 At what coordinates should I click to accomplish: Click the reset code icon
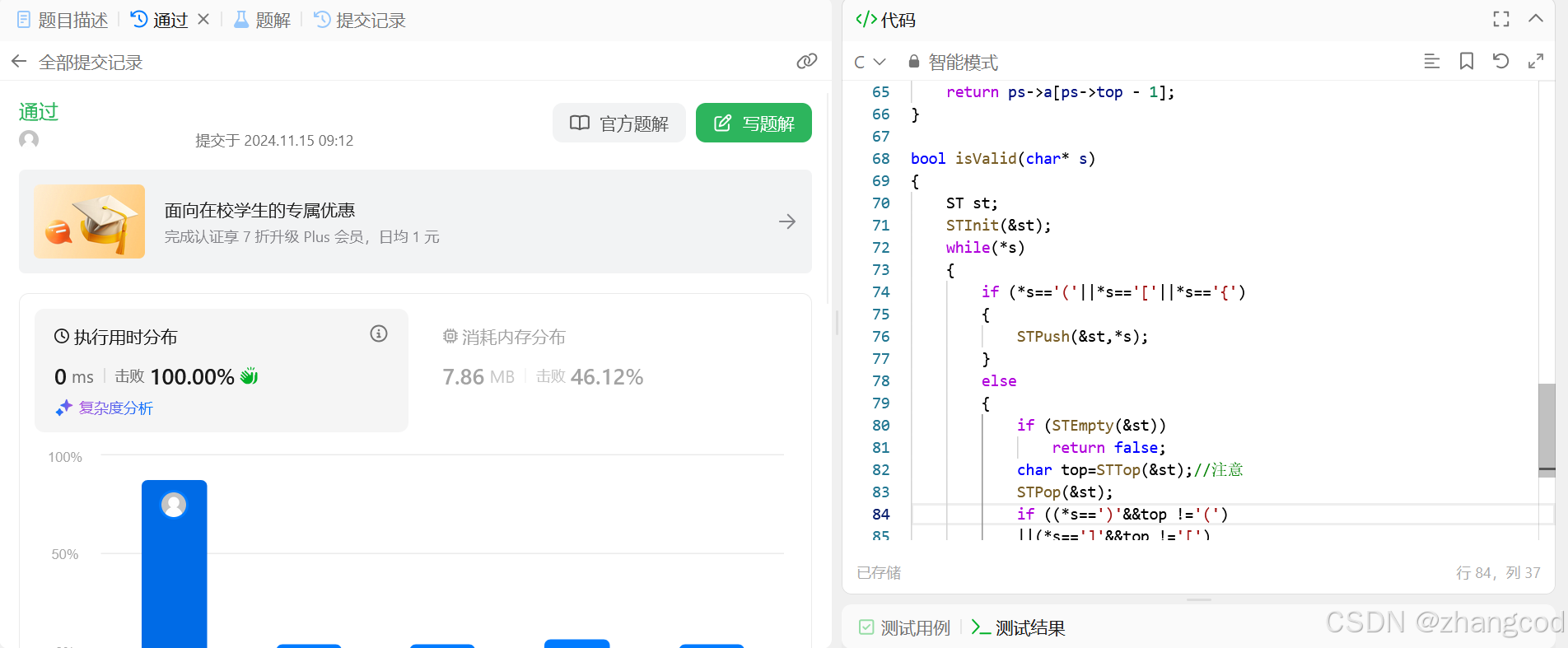click(x=1501, y=61)
